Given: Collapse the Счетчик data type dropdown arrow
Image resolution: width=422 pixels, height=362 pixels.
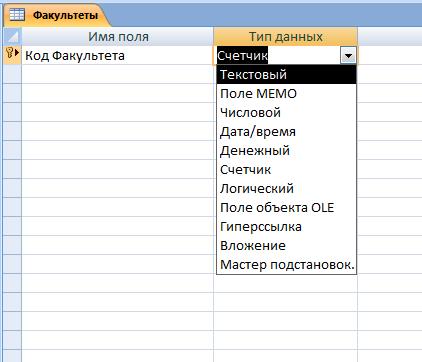Looking at the screenshot, I should (348, 55).
